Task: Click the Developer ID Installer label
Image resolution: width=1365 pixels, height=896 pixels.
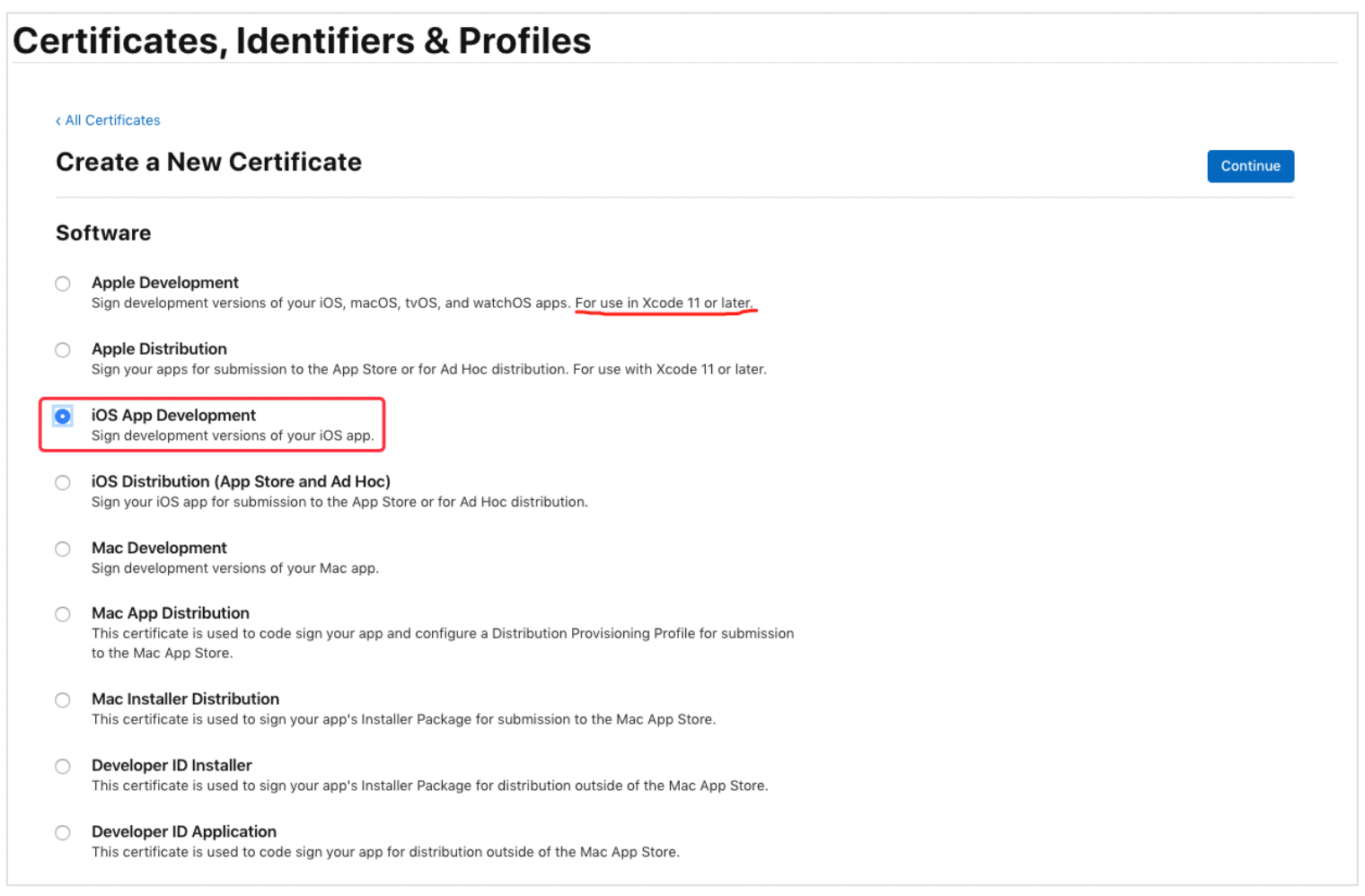Action: pyautogui.click(x=172, y=766)
